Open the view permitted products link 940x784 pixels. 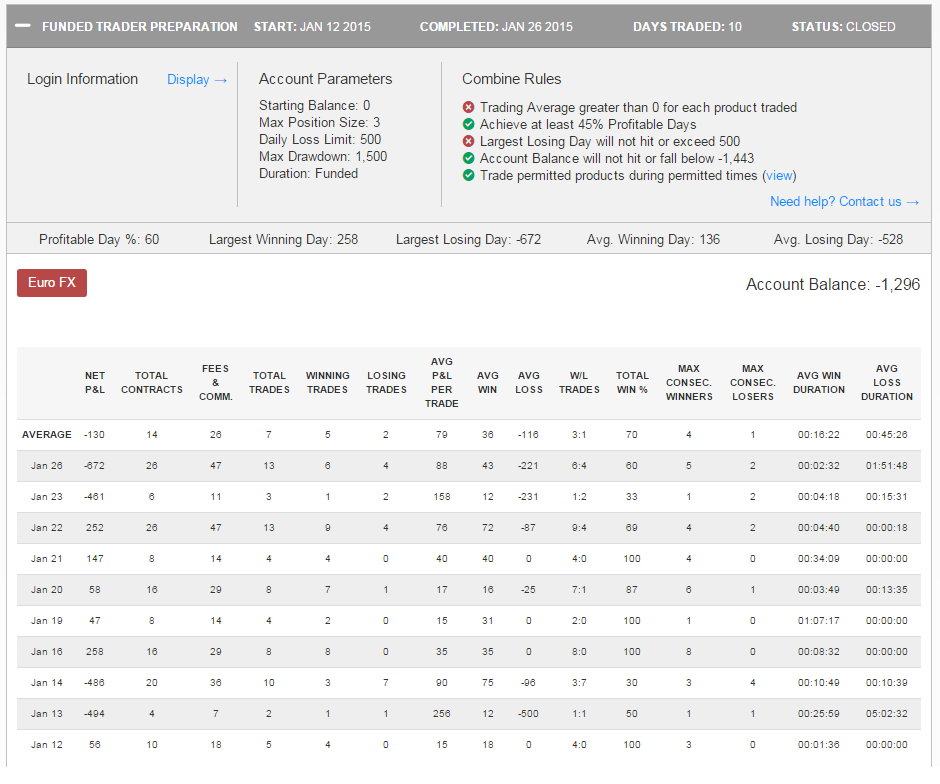779,176
